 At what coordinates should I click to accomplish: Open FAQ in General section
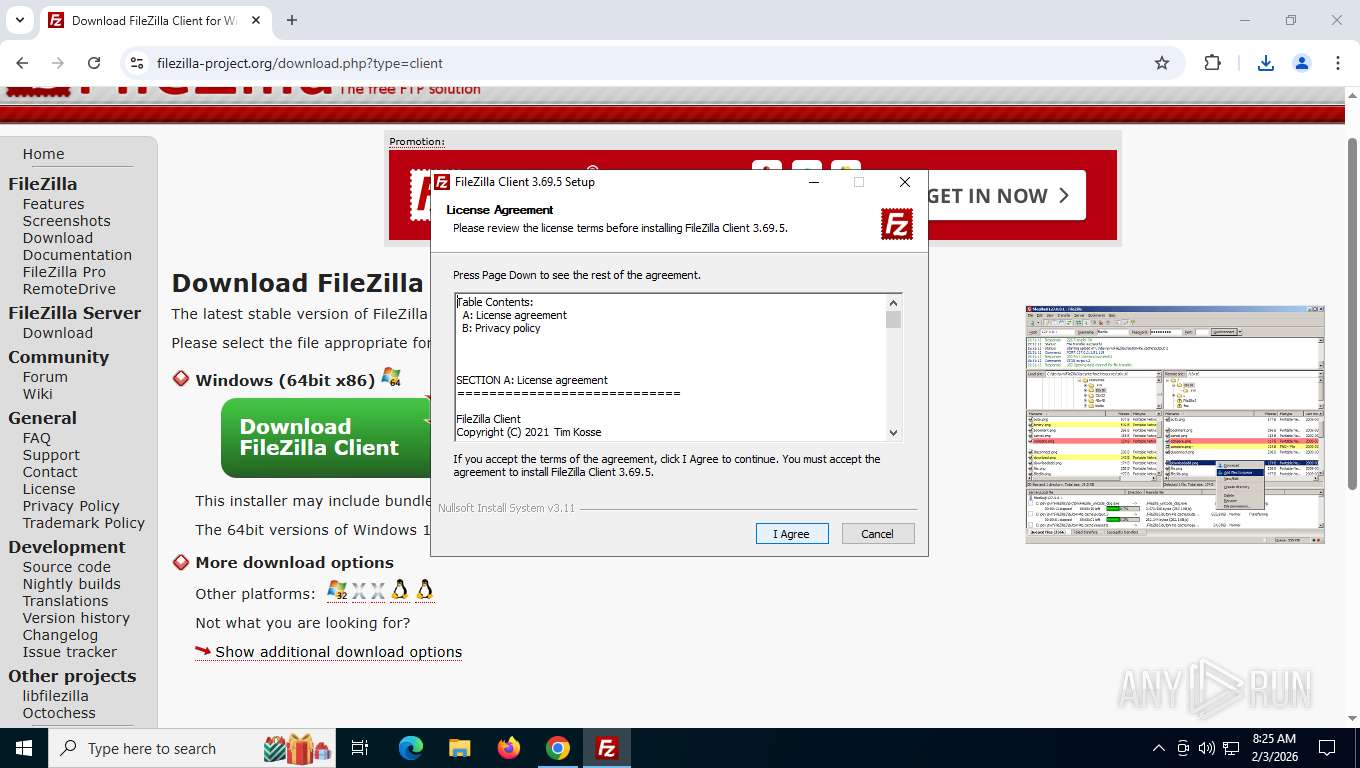36,438
